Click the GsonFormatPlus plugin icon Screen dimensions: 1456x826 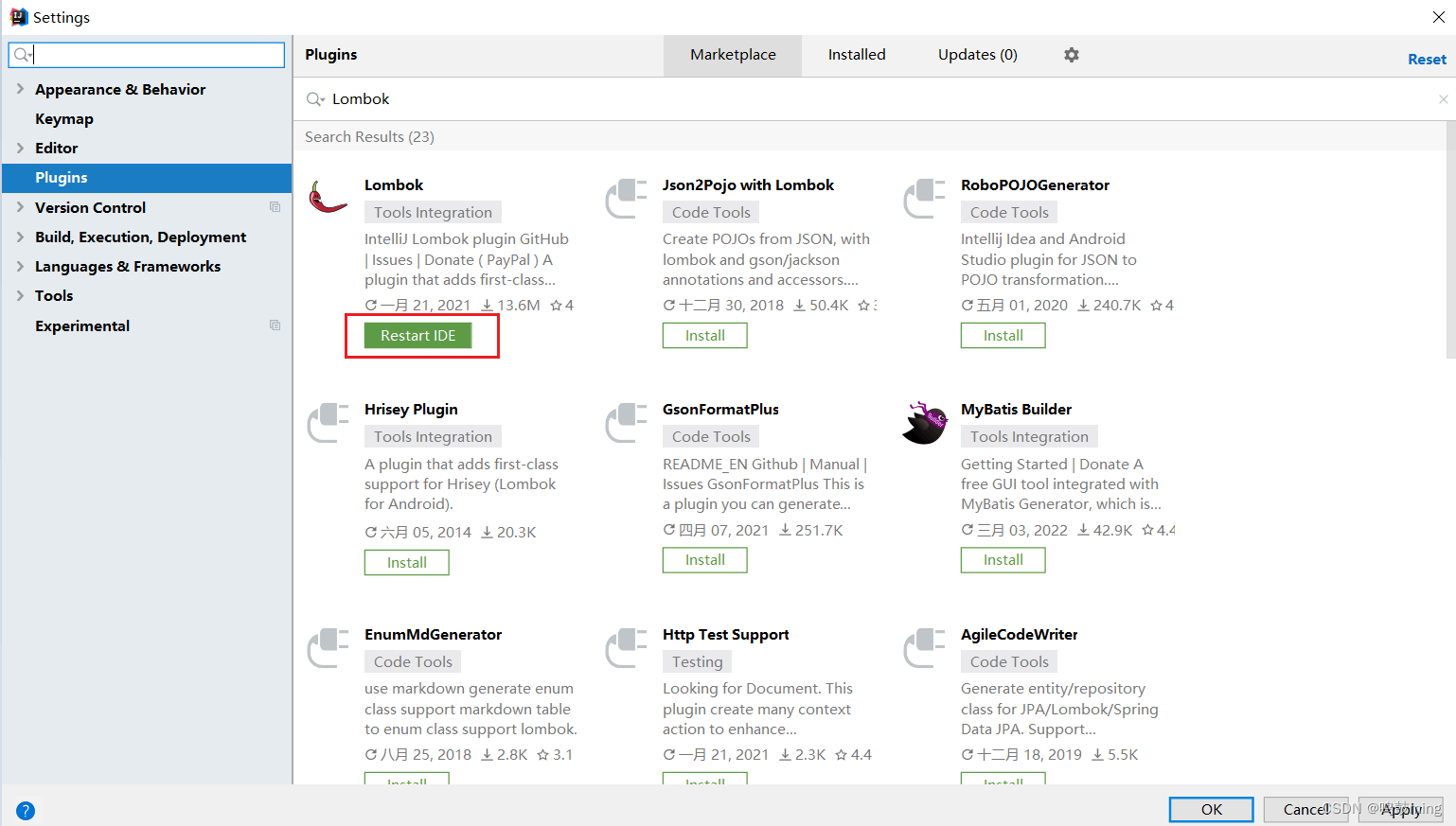pyautogui.click(x=626, y=422)
